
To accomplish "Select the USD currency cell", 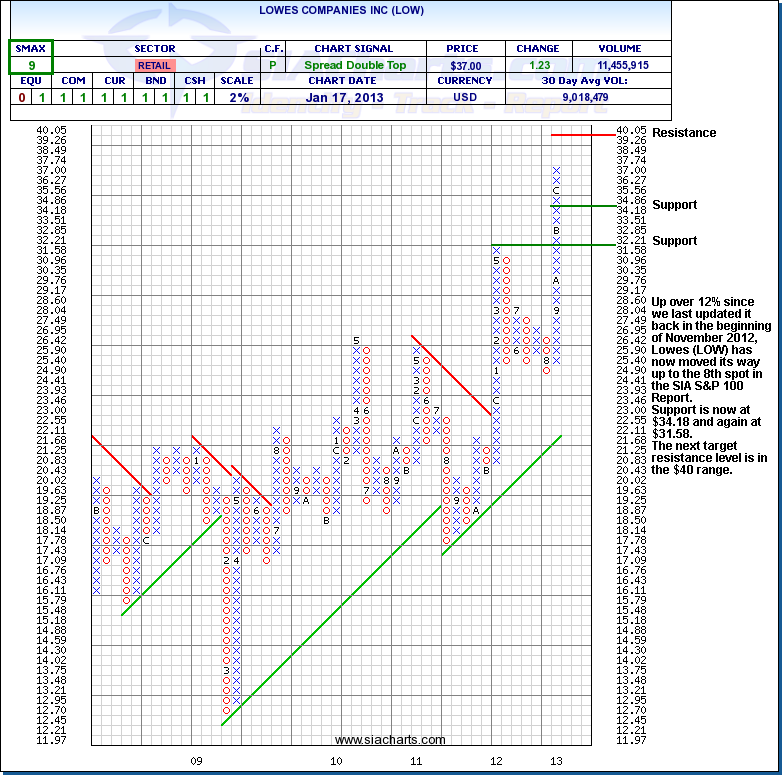I will (465, 98).
